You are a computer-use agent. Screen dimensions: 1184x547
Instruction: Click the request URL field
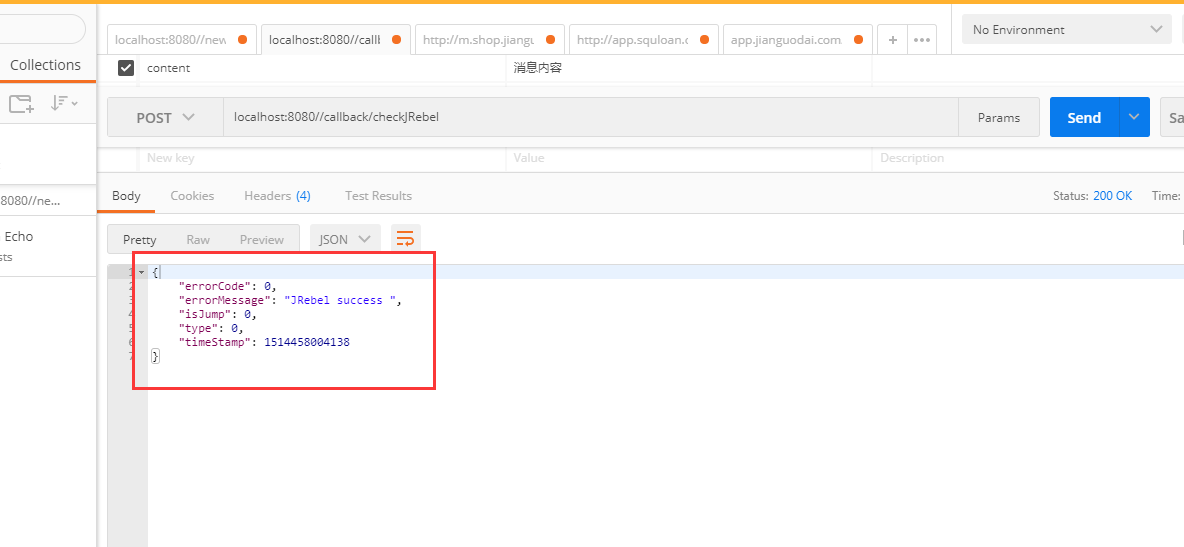pos(590,117)
